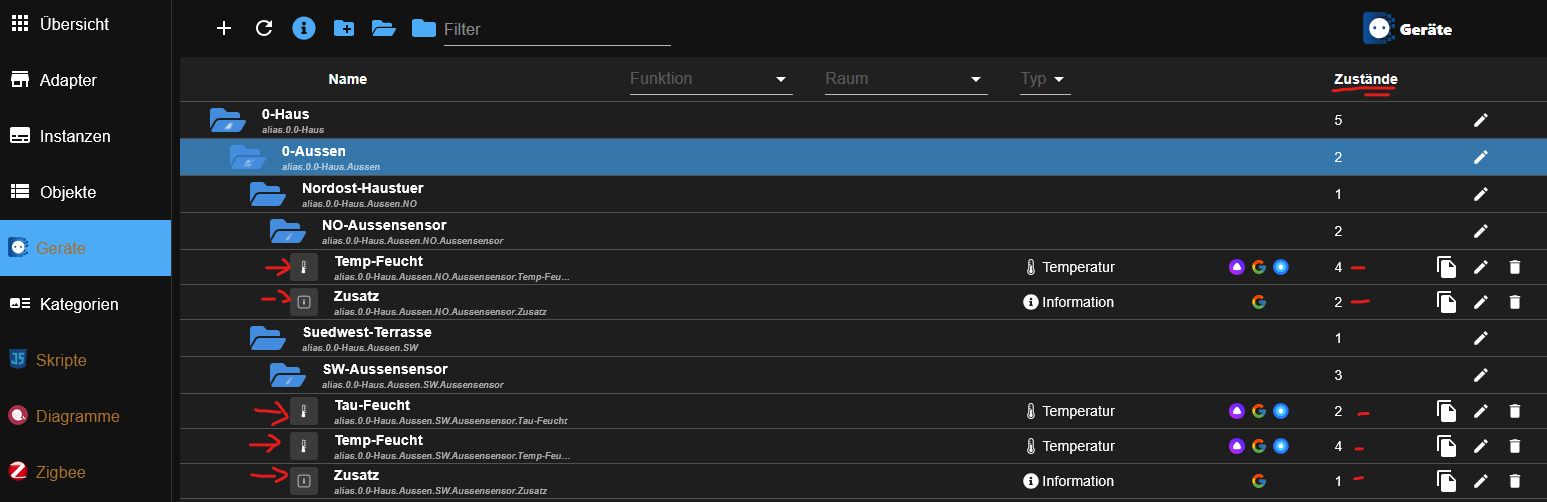Edit the Suedwest-Terrasse folder with the pencil
Viewport: 1547px width, 502px height.
[x=1481, y=338]
